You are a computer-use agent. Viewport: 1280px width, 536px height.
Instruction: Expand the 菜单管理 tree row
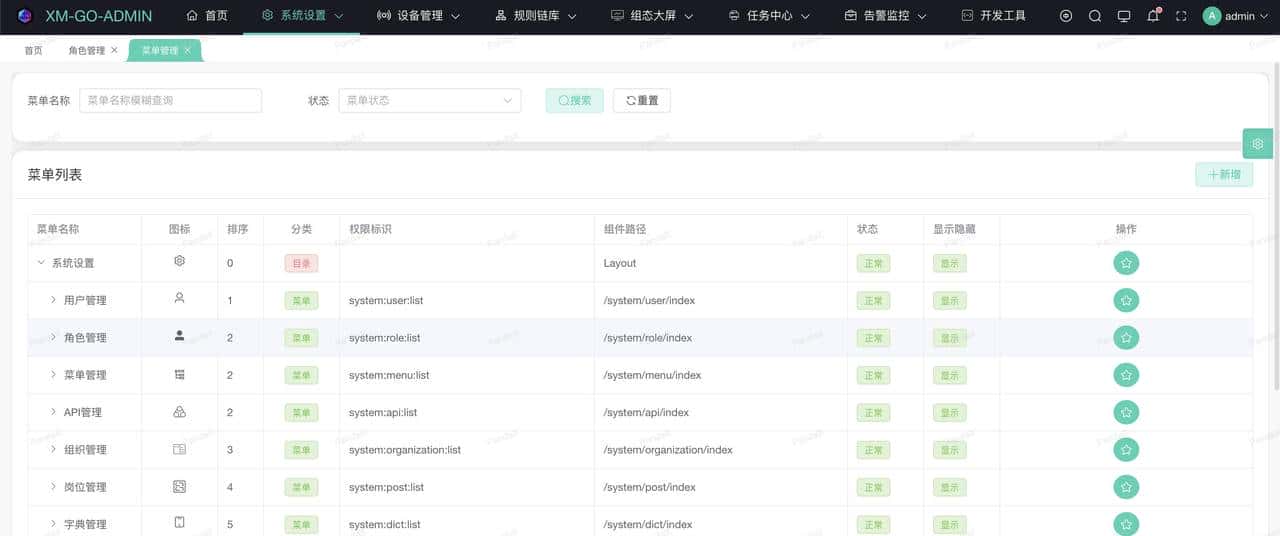pyautogui.click(x=54, y=375)
